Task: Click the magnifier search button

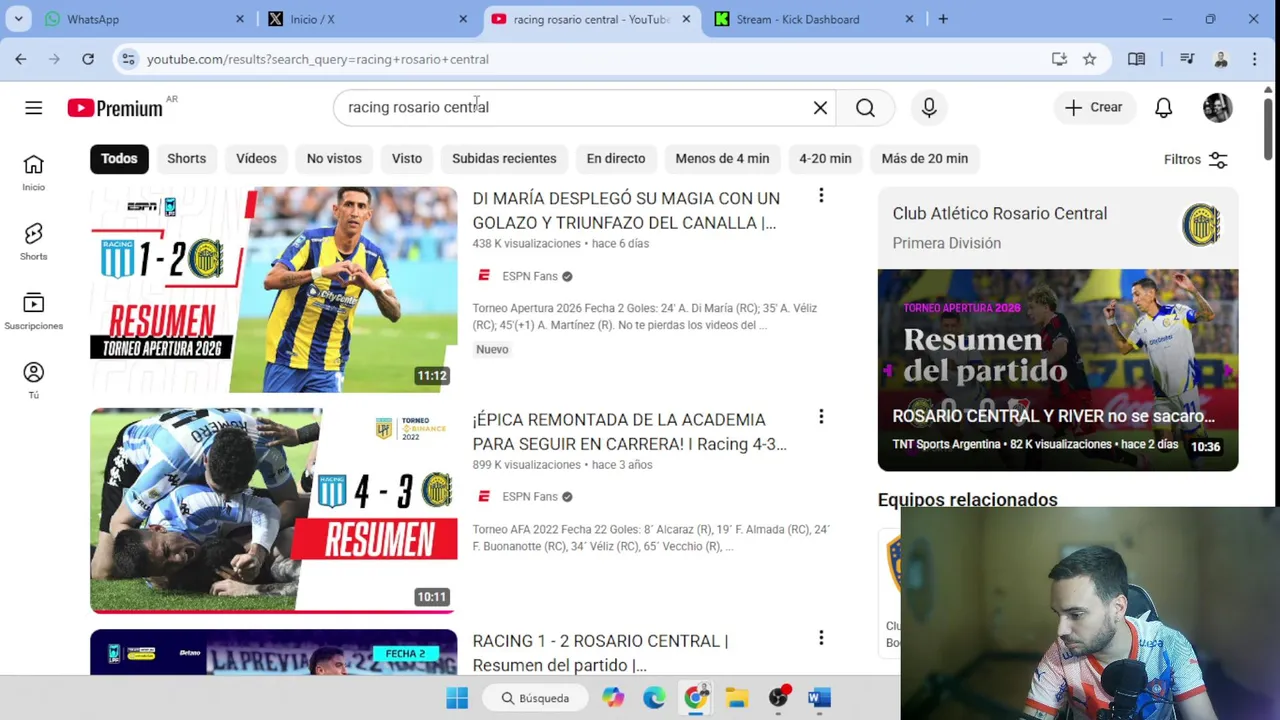Action: coord(866,108)
